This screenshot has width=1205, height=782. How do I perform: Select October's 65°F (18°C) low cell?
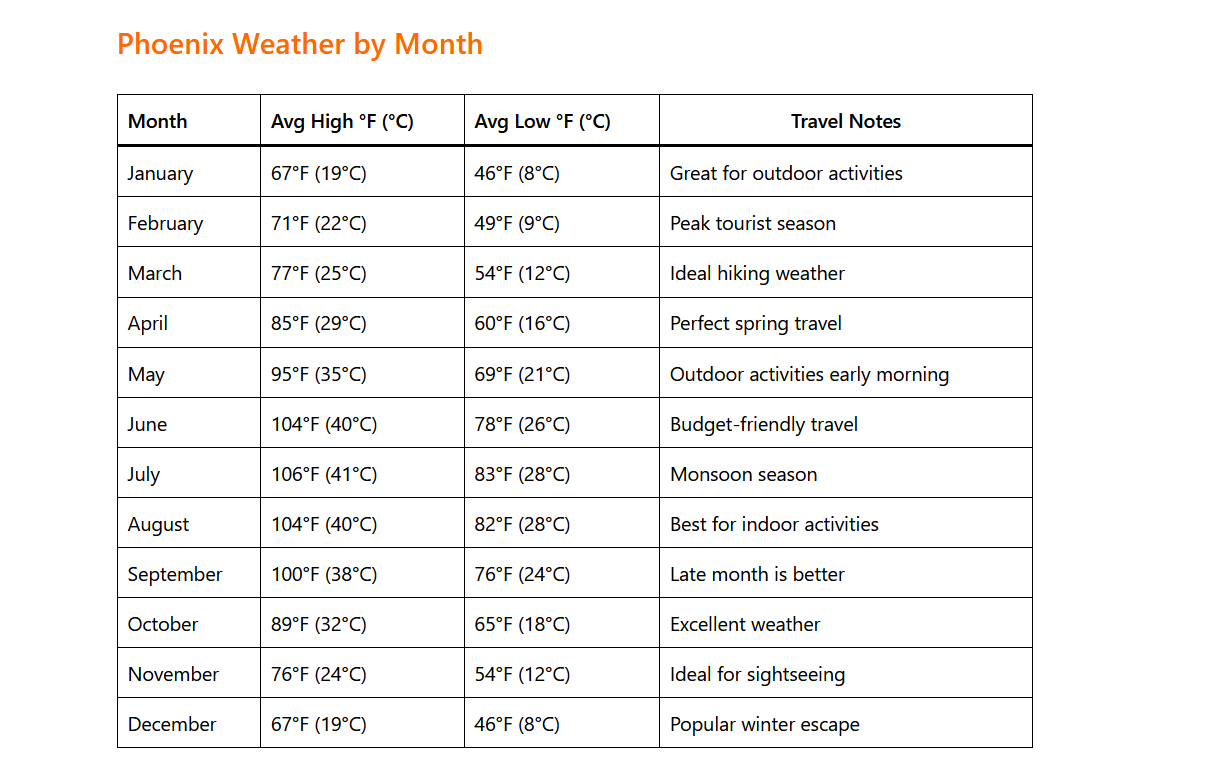point(522,624)
